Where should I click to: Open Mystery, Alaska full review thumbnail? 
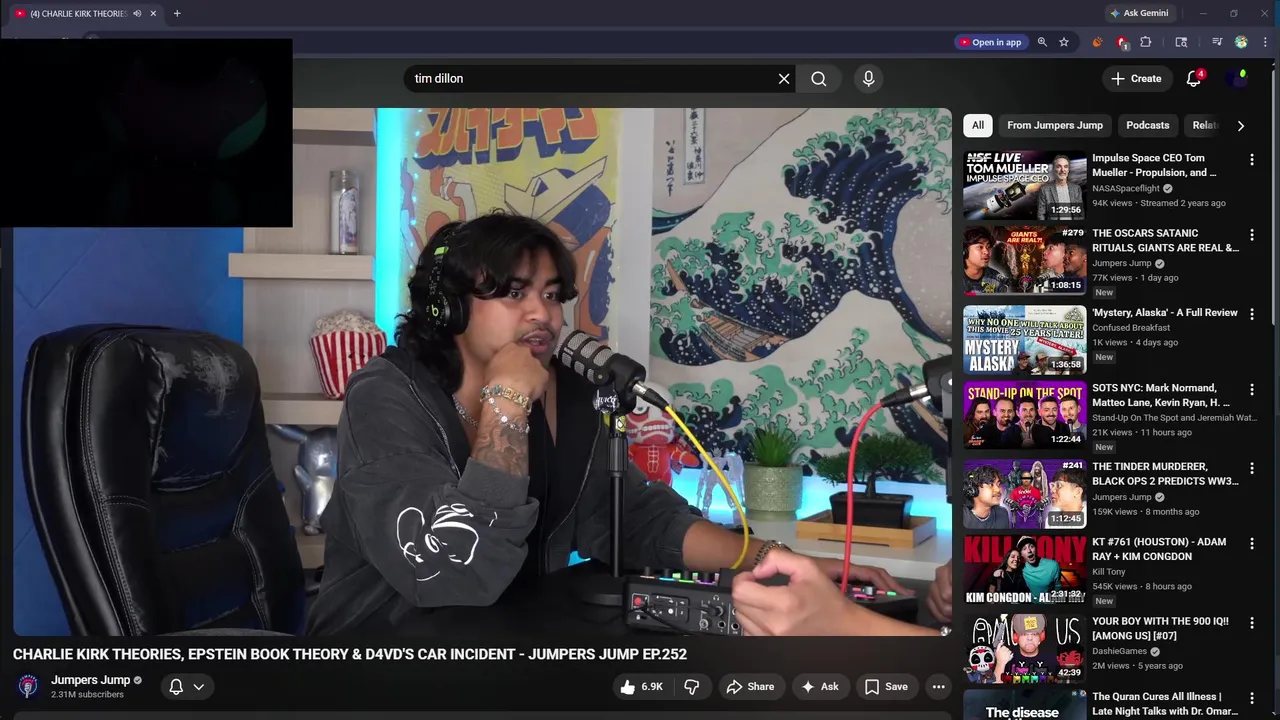(x=1024, y=340)
